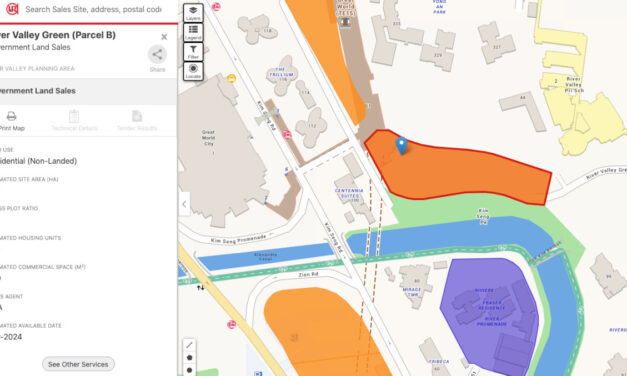This screenshot has width=627, height=376.
Task: Select the polygon drawing tool
Action: (x=190, y=358)
